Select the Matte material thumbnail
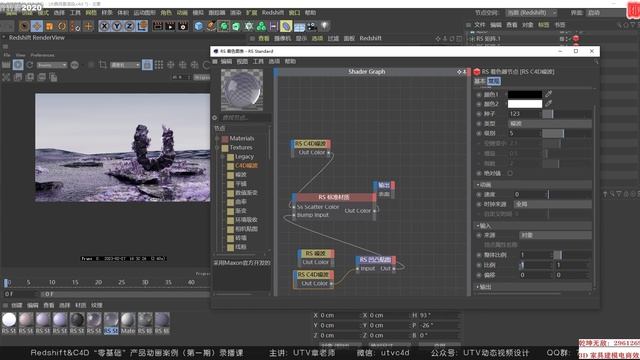This screenshot has width=640, height=360. click(x=128, y=322)
